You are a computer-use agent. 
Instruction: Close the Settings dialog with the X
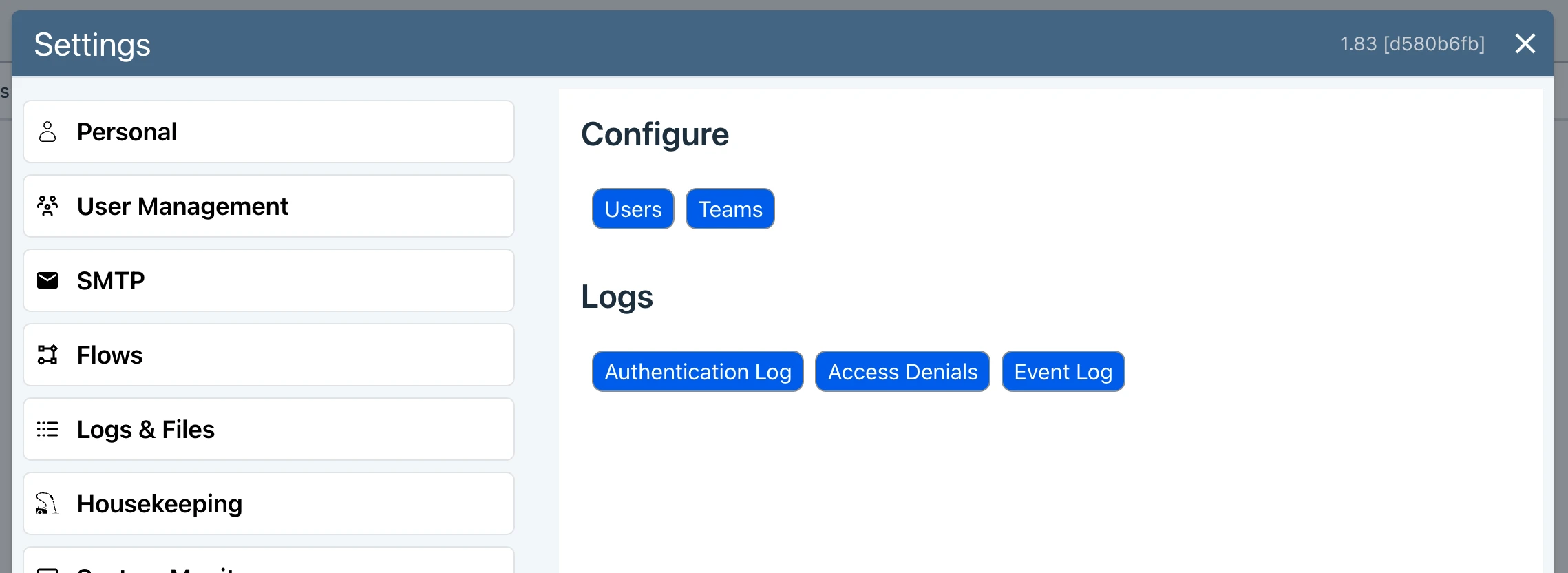click(x=1525, y=43)
